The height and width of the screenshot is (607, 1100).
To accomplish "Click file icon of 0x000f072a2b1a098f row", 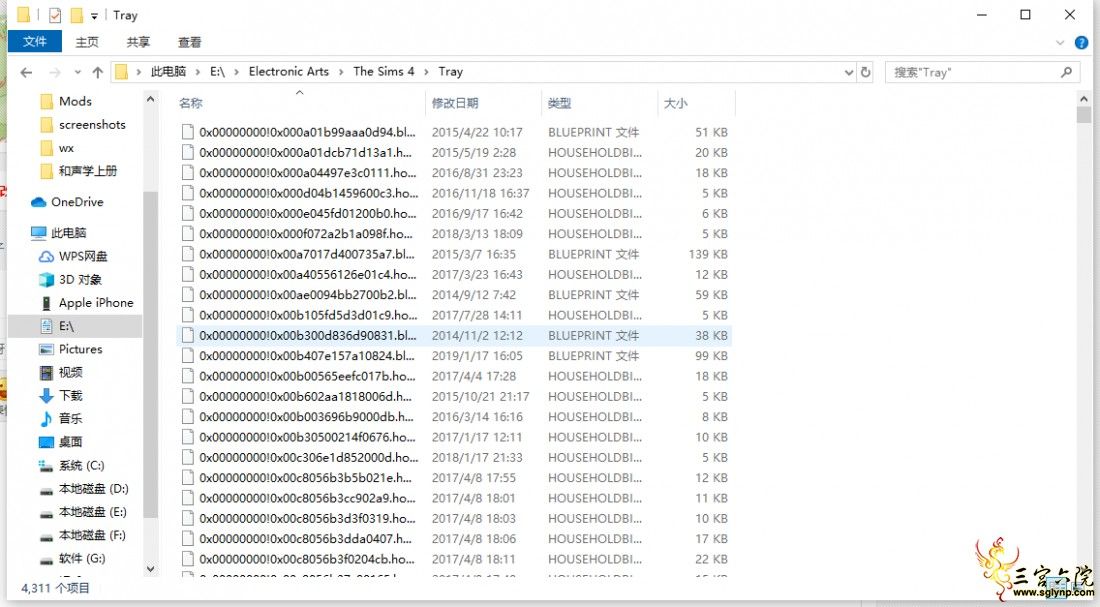I will 187,234.
